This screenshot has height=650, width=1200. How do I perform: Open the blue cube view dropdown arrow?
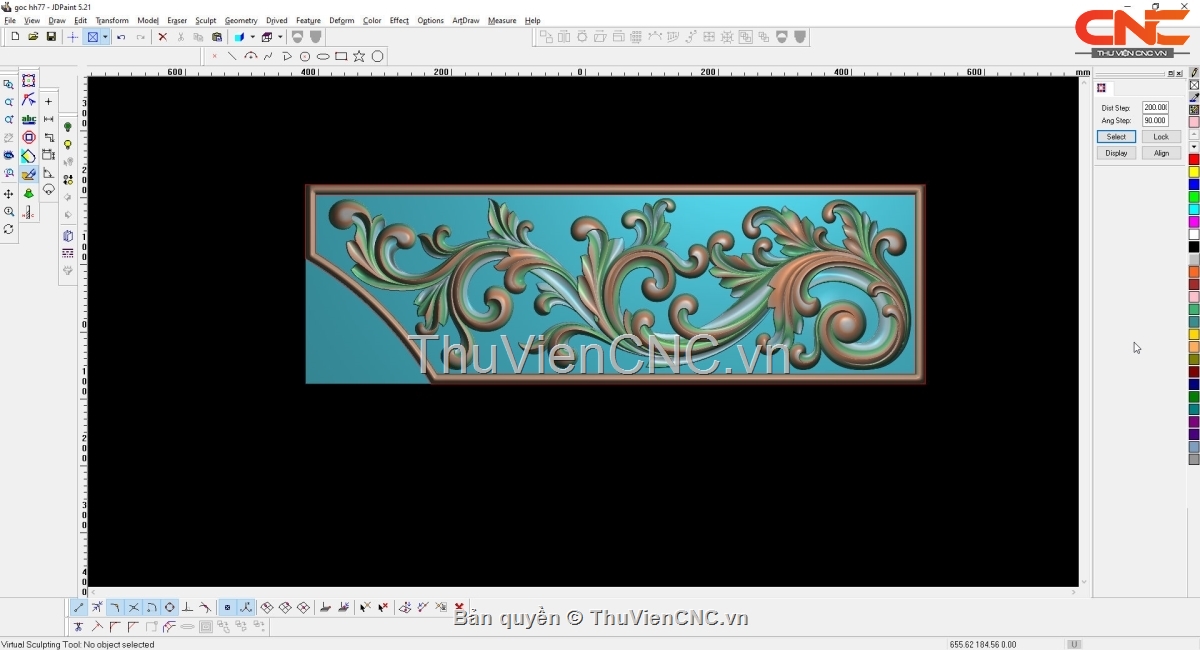click(252, 37)
